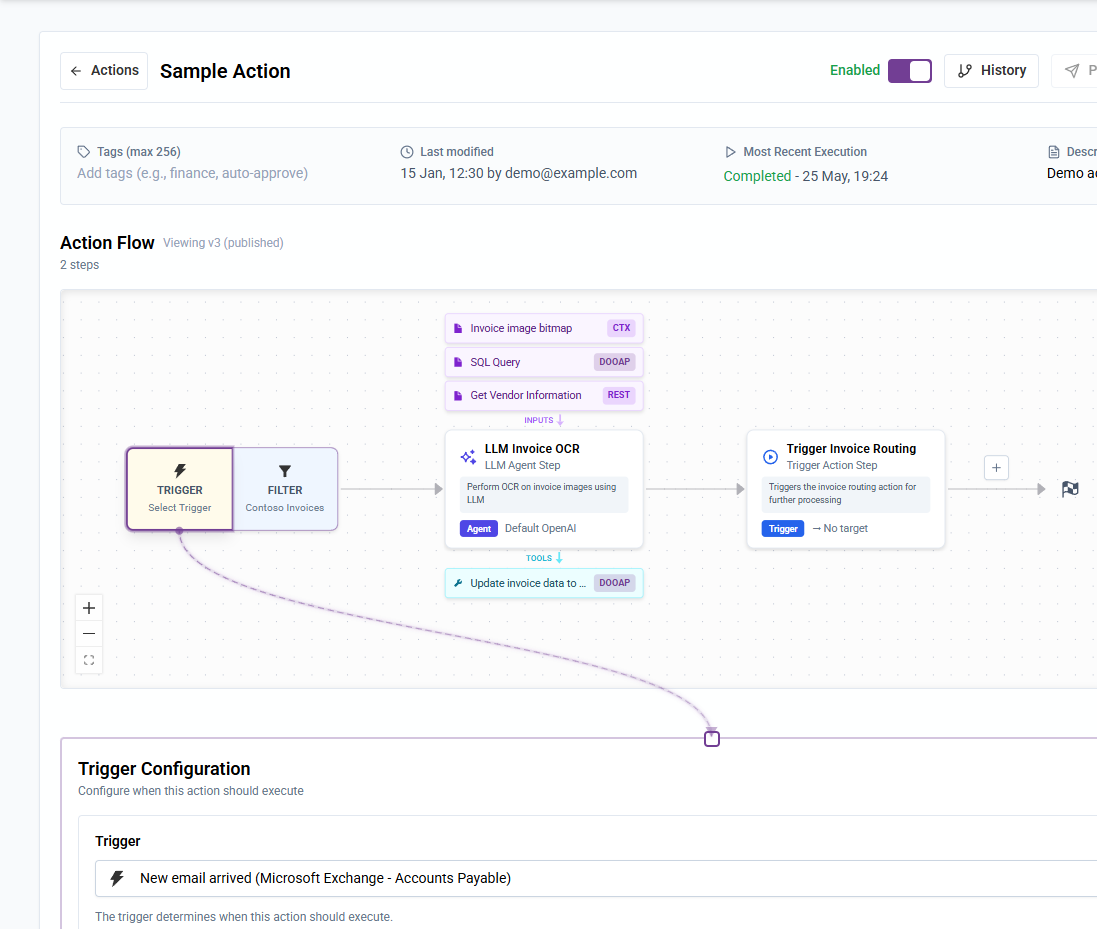The image size is (1097, 929).
Task: Open the Contoso Invoices filter node
Action: 285,489
